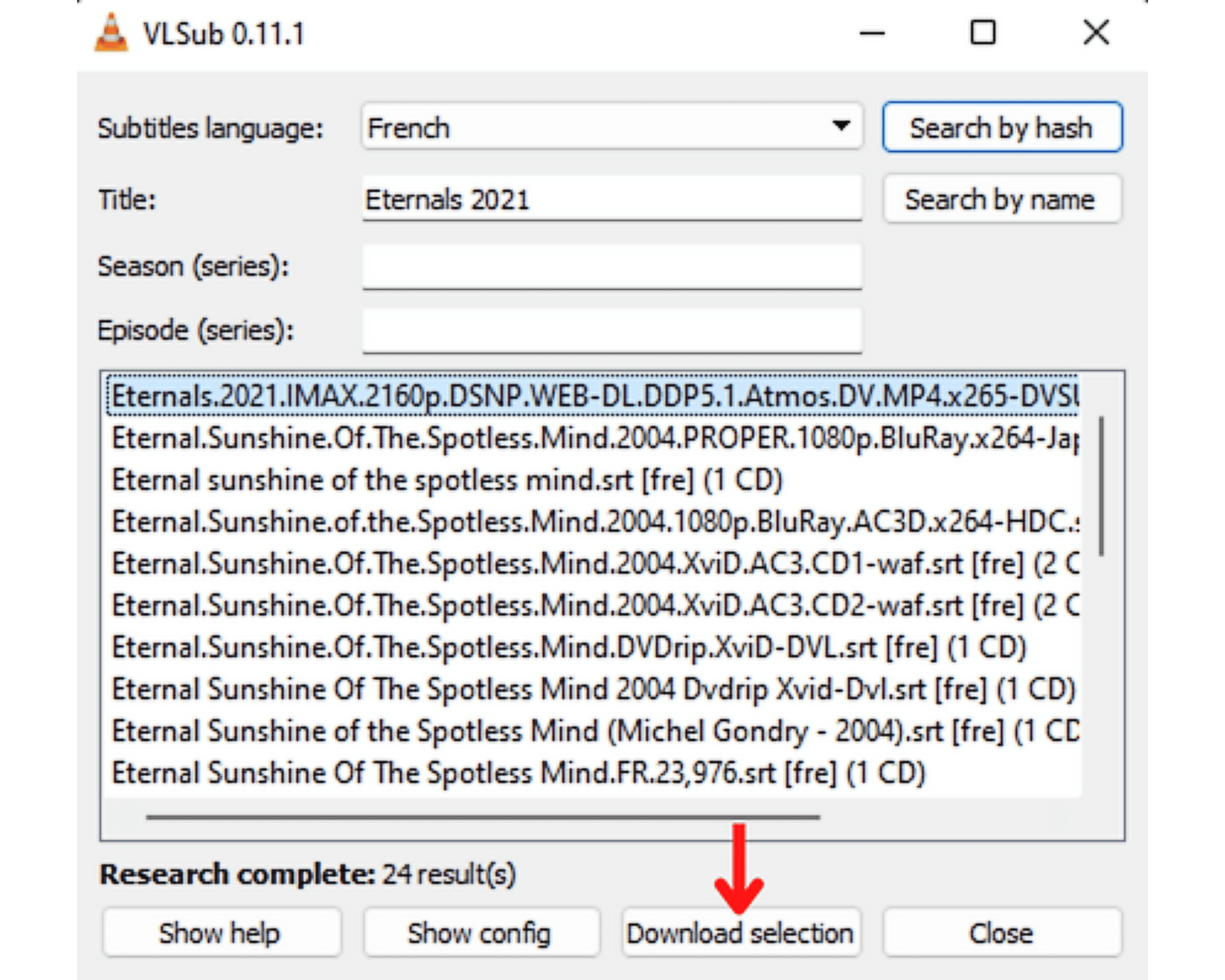This screenshot has height=980, width=1225.
Task: Select 'Eternal sunshine of the spotless mind.srt [fre] (1 CD)'
Action: pyautogui.click(x=592, y=480)
